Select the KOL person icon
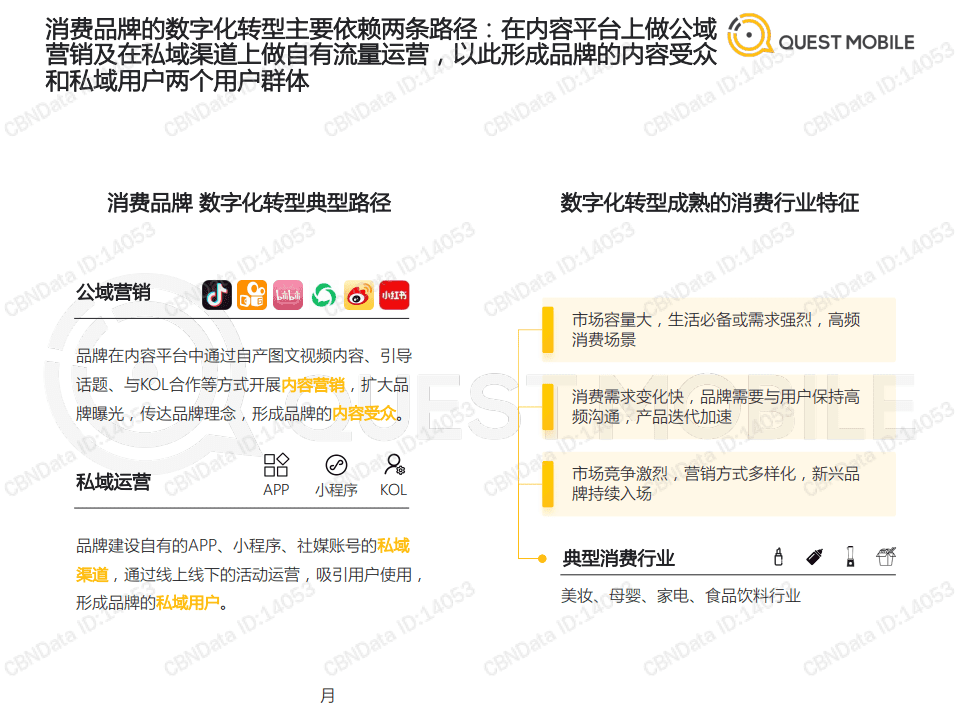Screen dimensions: 959x719 click(x=392, y=465)
